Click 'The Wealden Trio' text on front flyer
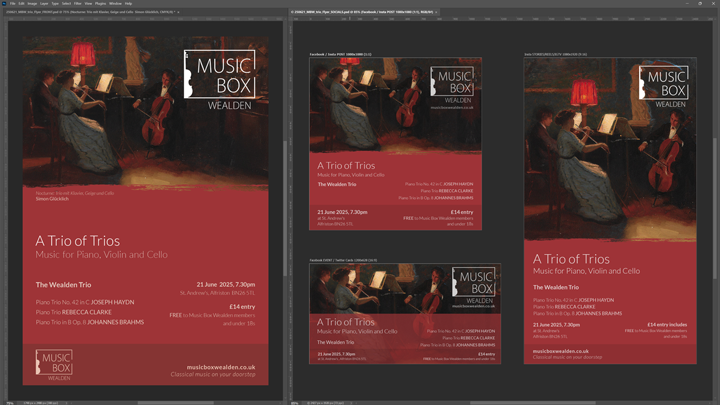Viewport: 720px width, 405px height. (x=63, y=285)
